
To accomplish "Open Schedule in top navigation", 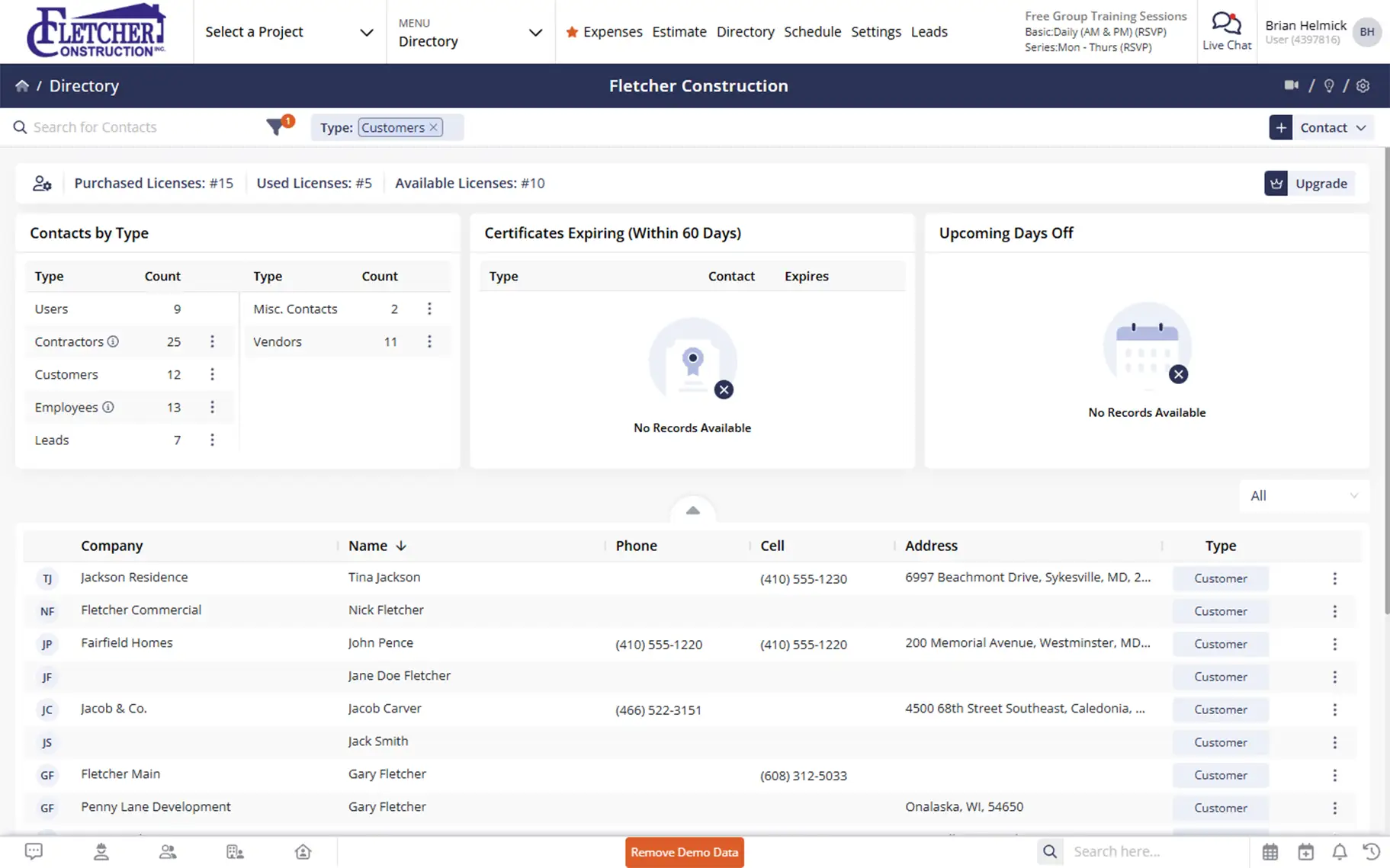I will pyautogui.click(x=812, y=32).
